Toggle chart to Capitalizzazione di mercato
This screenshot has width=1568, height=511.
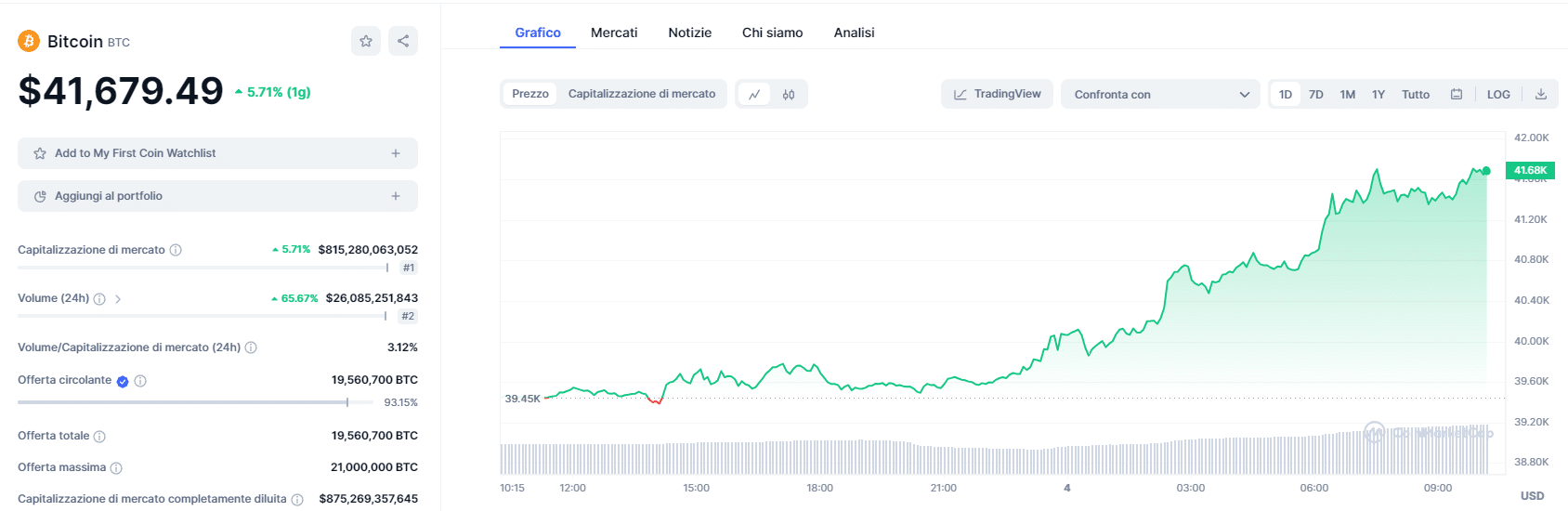pos(642,94)
